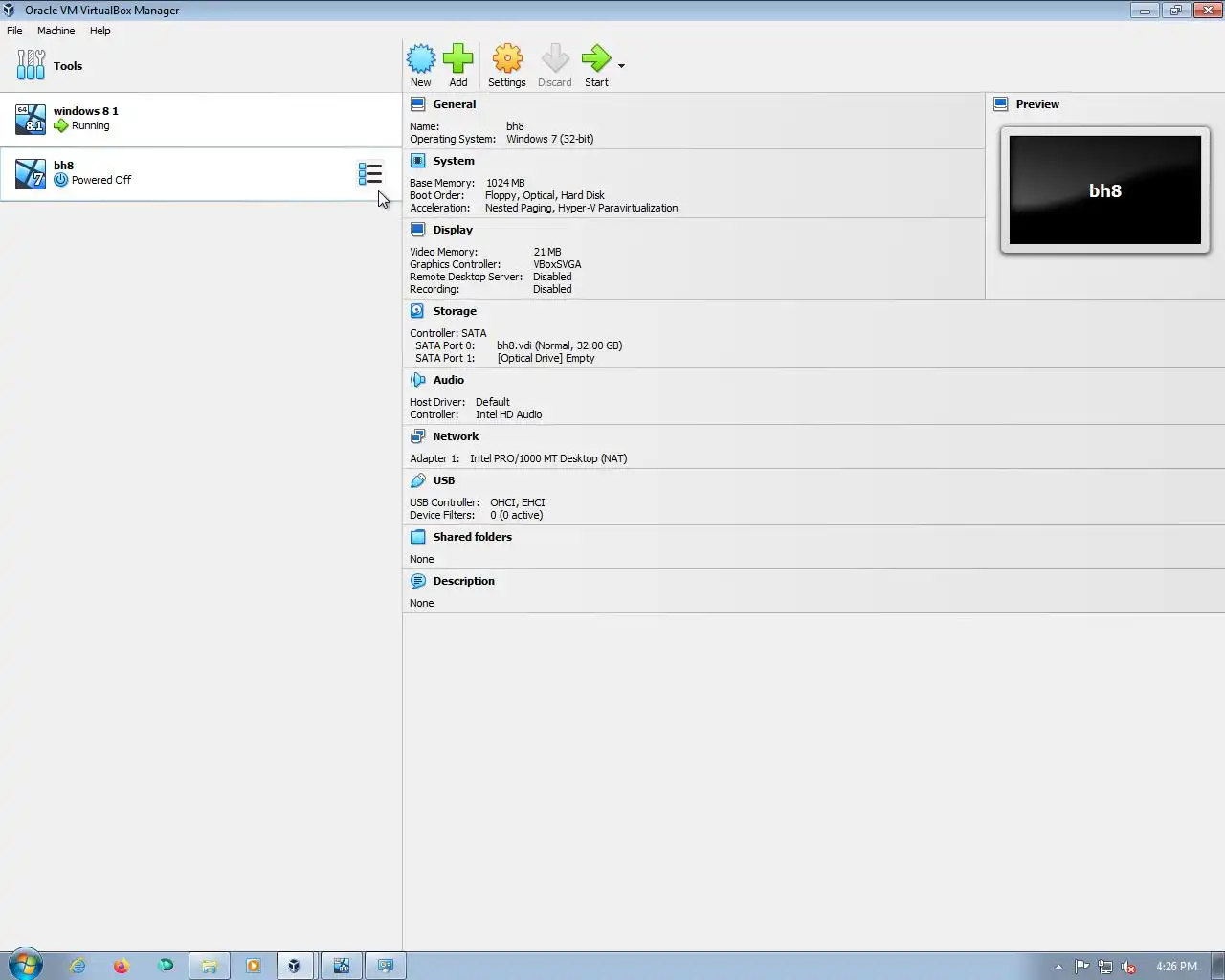Select the bh8 virtual machine entry
The width and height of the screenshot is (1225, 980).
click(x=200, y=174)
